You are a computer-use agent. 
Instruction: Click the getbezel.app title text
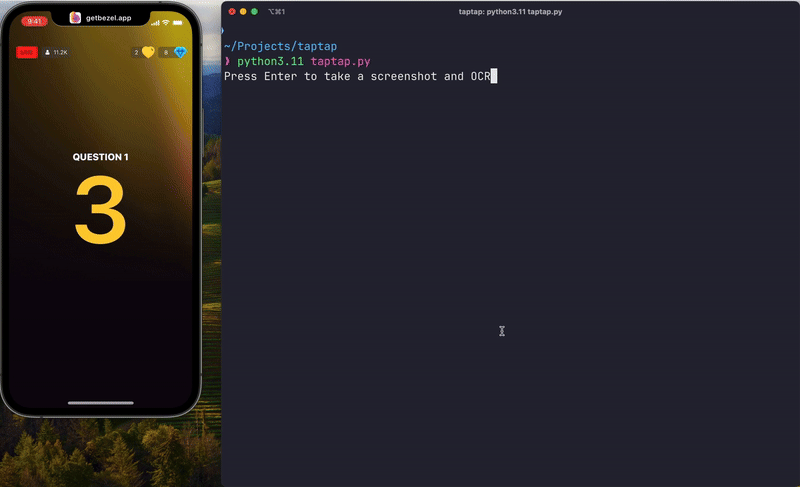(x=108, y=18)
